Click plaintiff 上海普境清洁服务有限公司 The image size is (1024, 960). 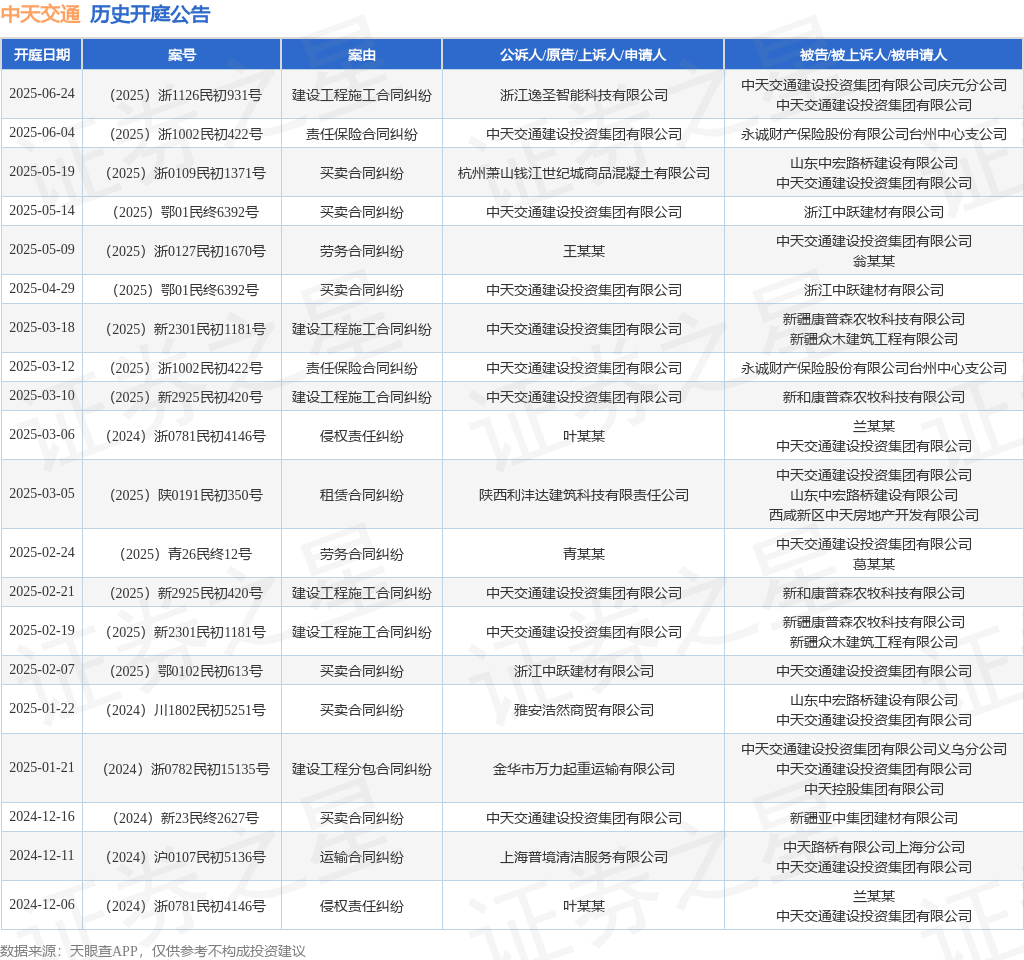584,857
